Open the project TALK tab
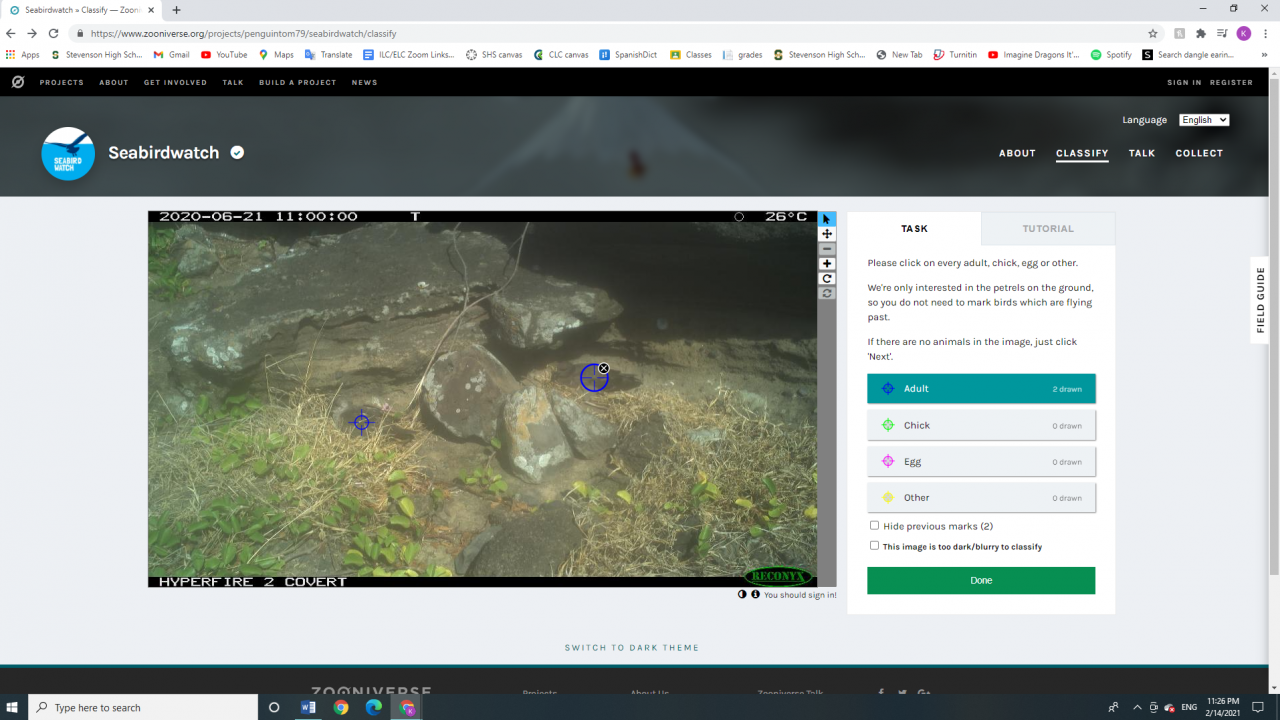The width and height of the screenshot is (1280, 720). [1142, 153]
